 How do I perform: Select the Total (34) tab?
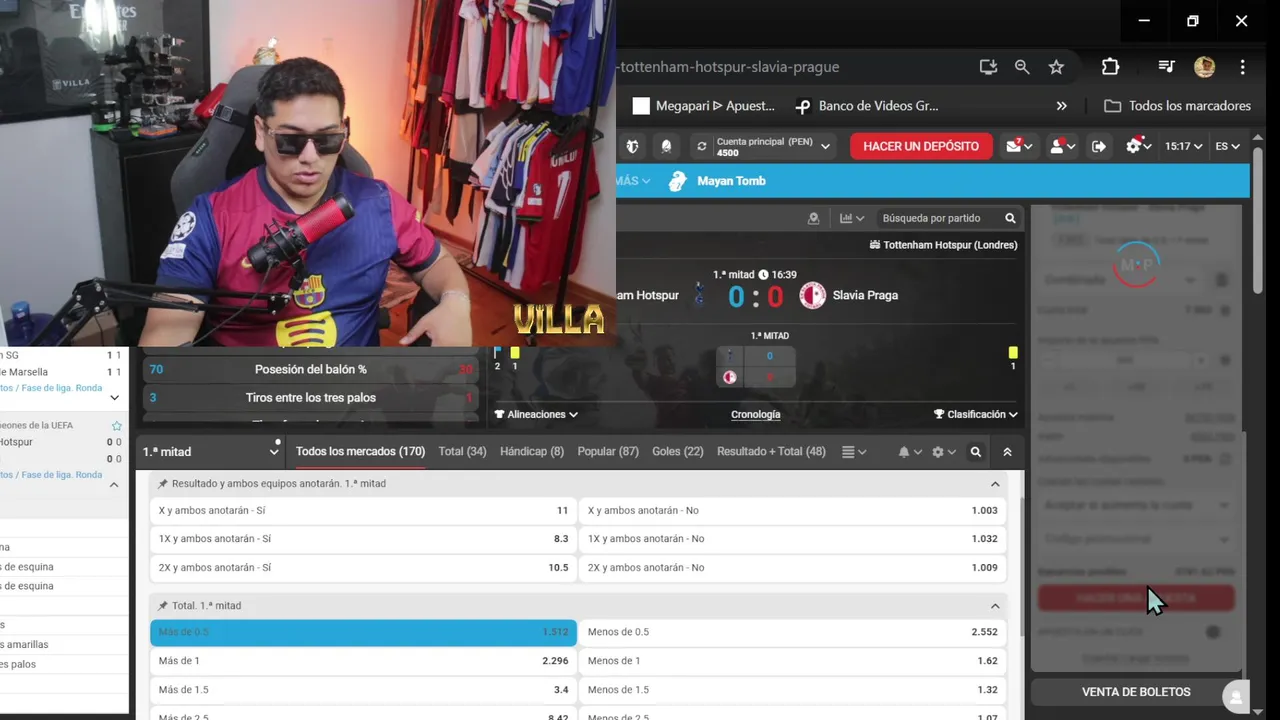coord(462,452)
